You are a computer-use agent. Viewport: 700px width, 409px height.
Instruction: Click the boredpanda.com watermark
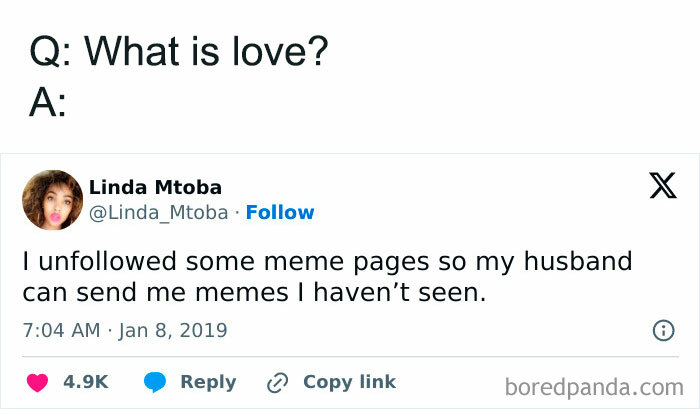point(594,385)
